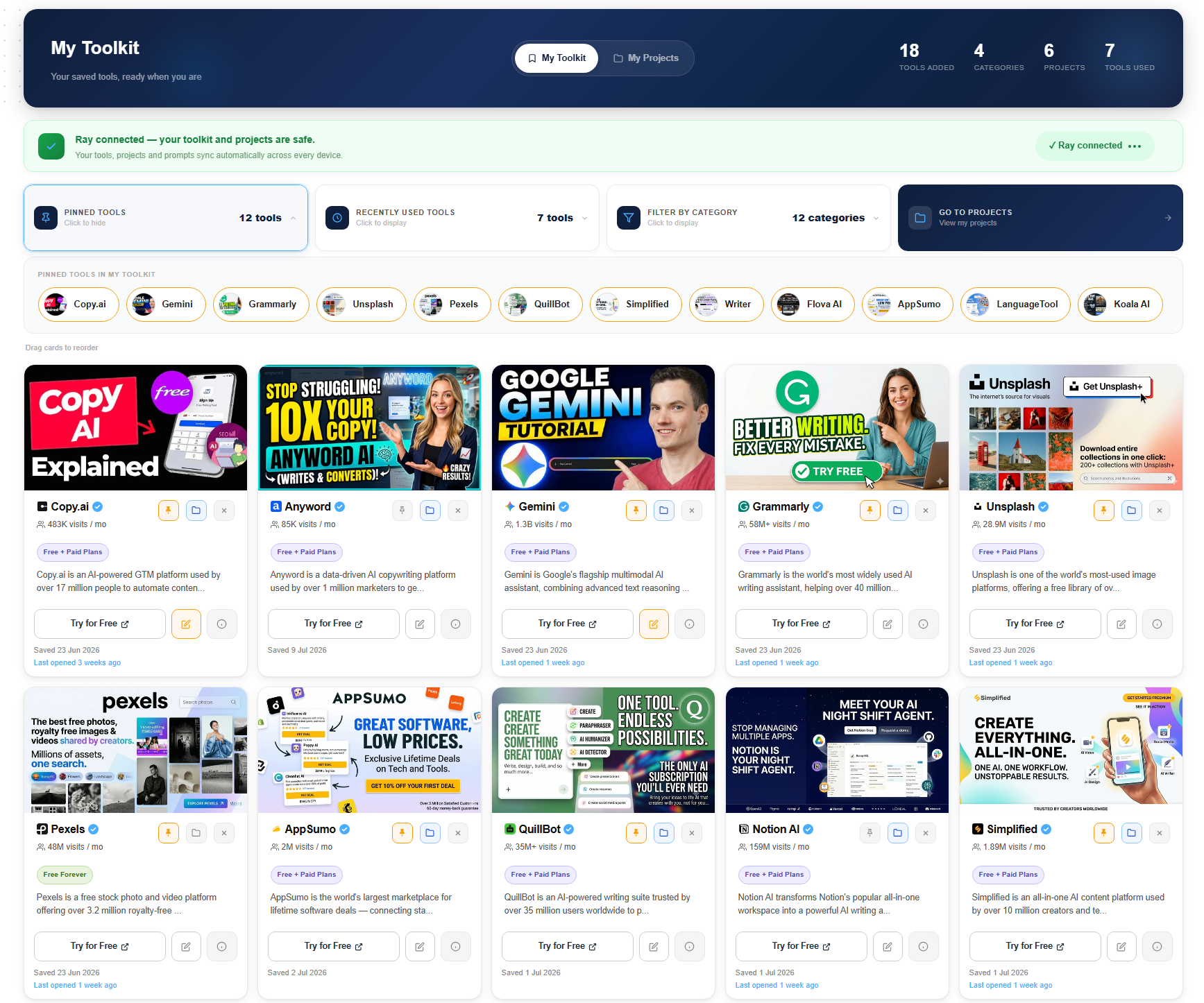Toggle the pin on Copy.ai card
The image size is (1204, 1003).
pyautogui.click(x=168, y=511)
